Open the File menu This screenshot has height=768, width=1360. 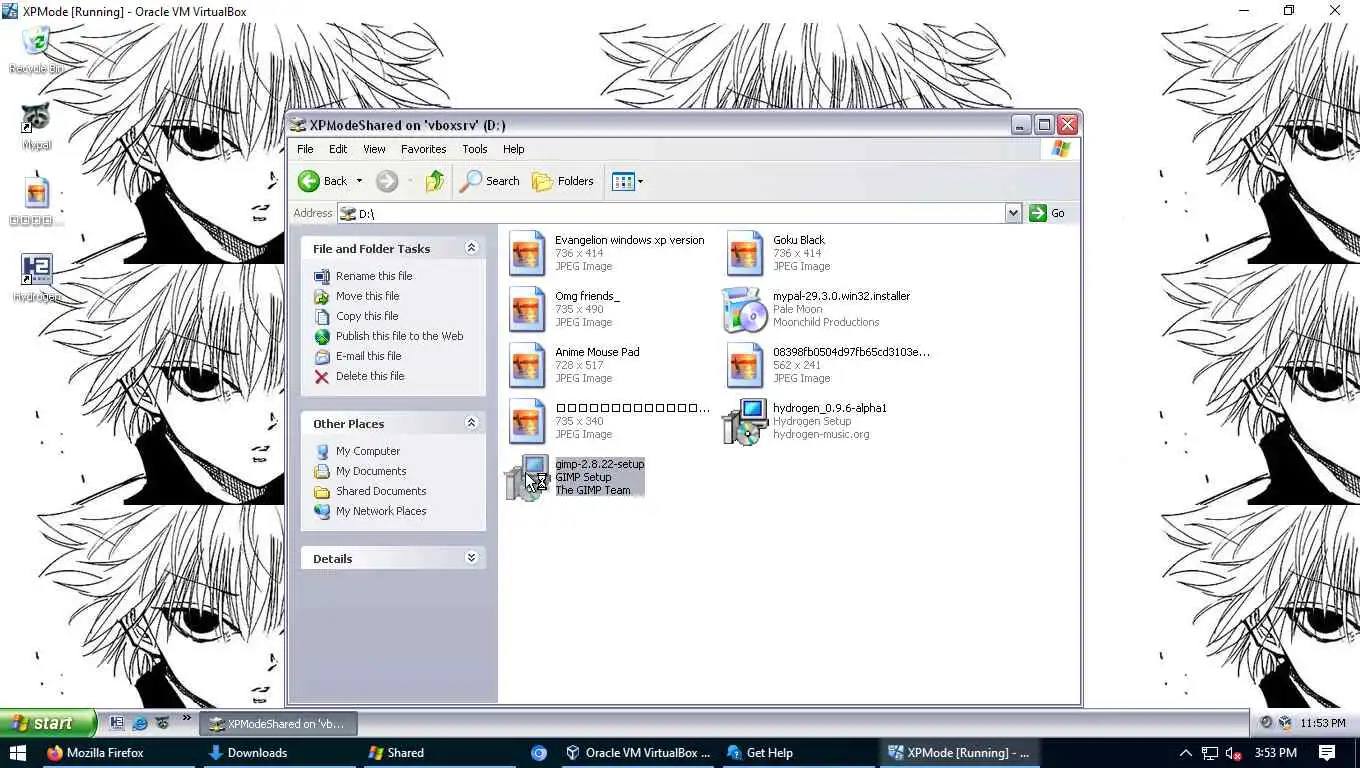click(x=305, y=149)
